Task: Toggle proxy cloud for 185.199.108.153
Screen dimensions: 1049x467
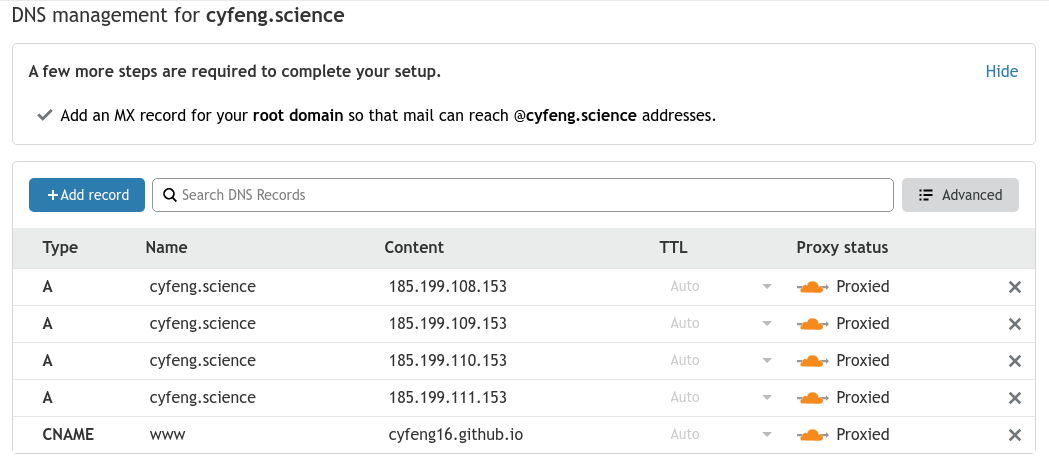Action: pos(813,287)
